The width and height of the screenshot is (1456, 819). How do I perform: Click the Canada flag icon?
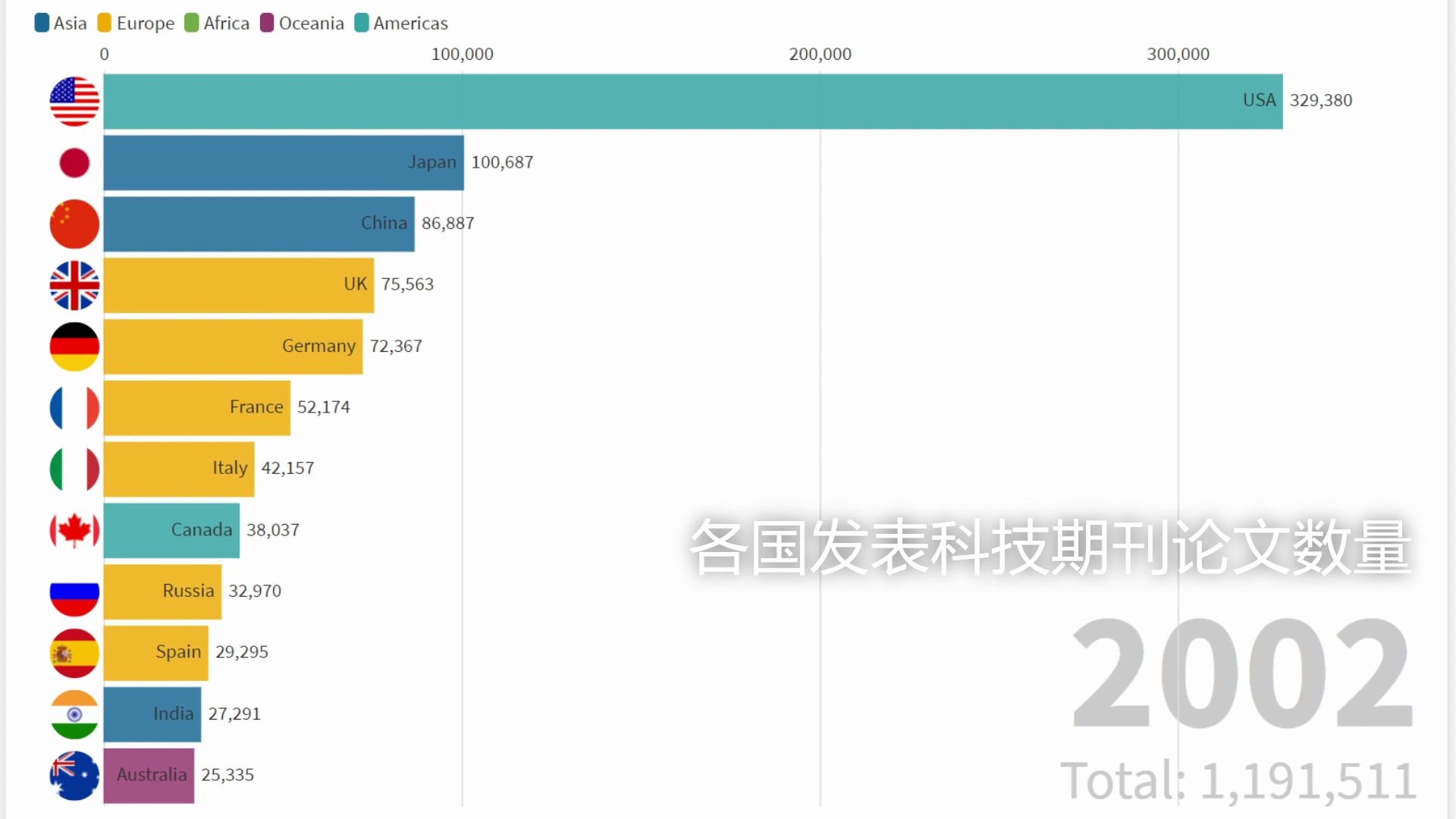74,530
